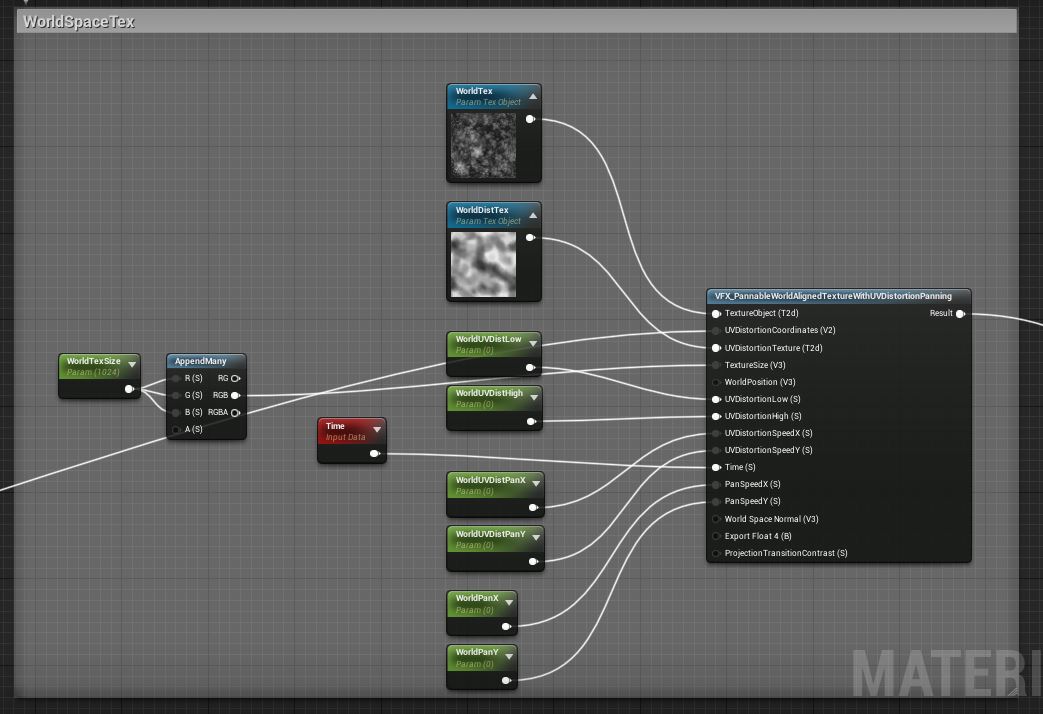Viewport: 1043px width, 714px height.
Task: Click AppendMany RGB output pin
Action: (235, 396)
